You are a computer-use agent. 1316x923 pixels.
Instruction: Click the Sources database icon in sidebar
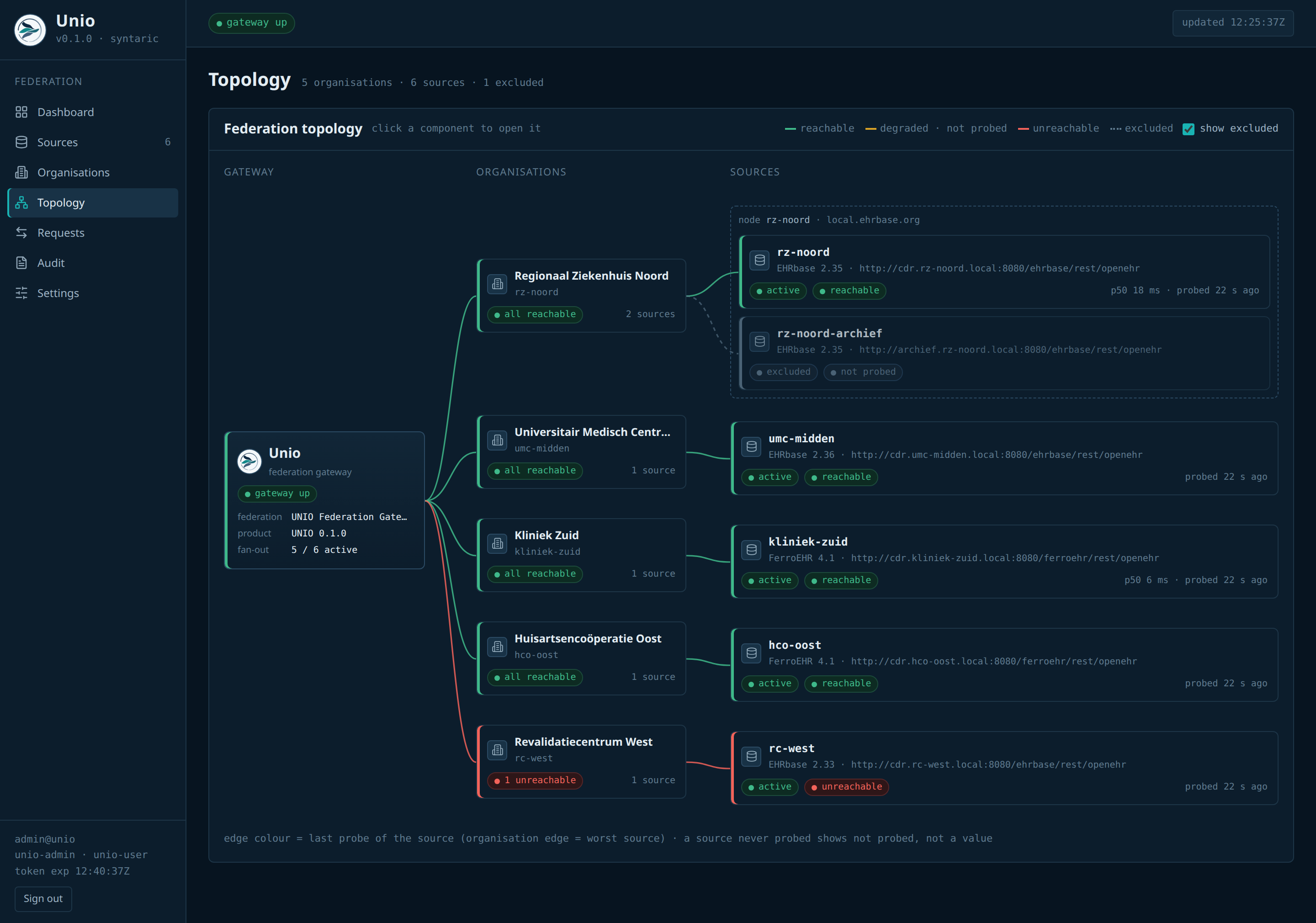21,142
